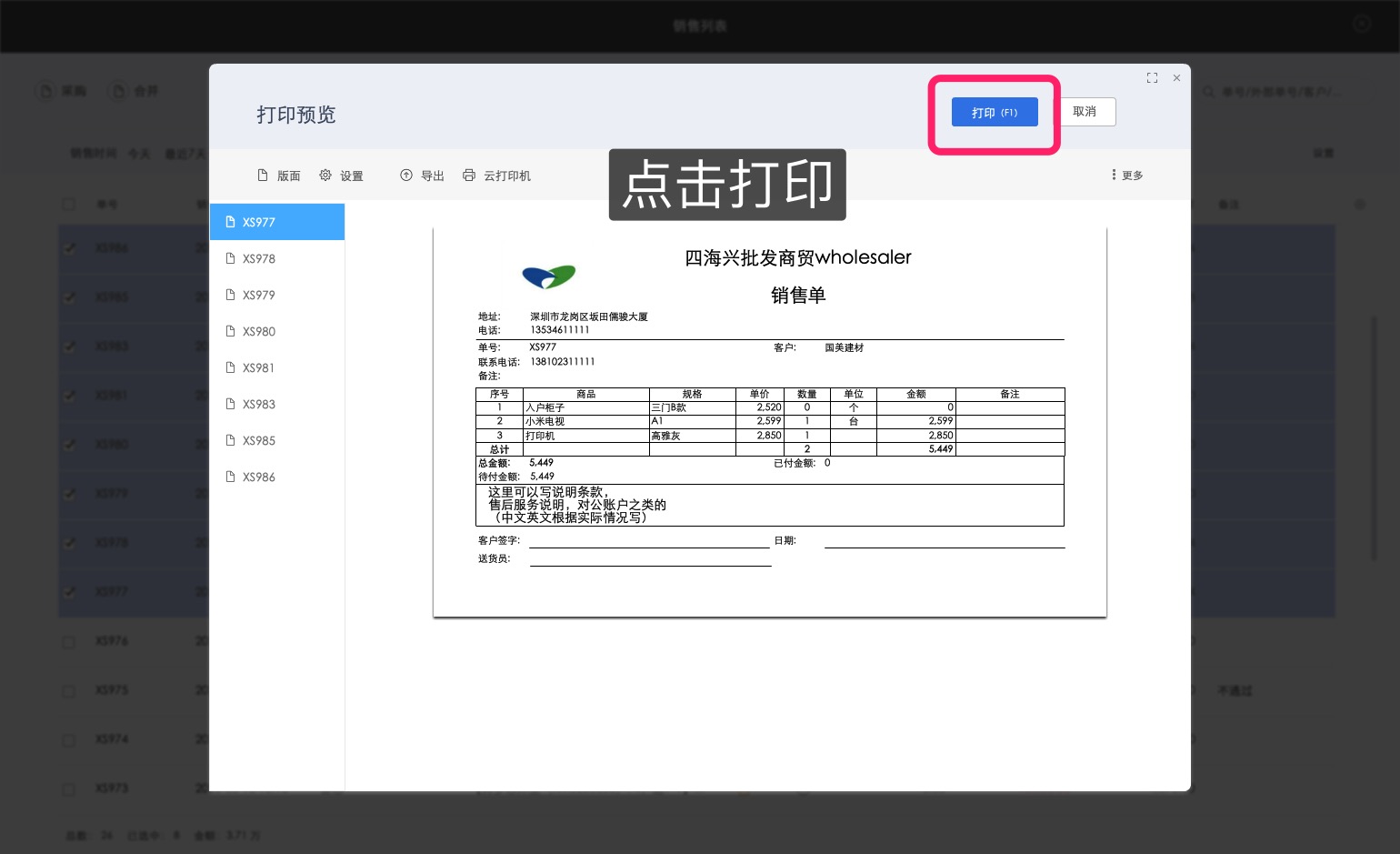Select document XS985 in the sidebar list

pos(277,440)
